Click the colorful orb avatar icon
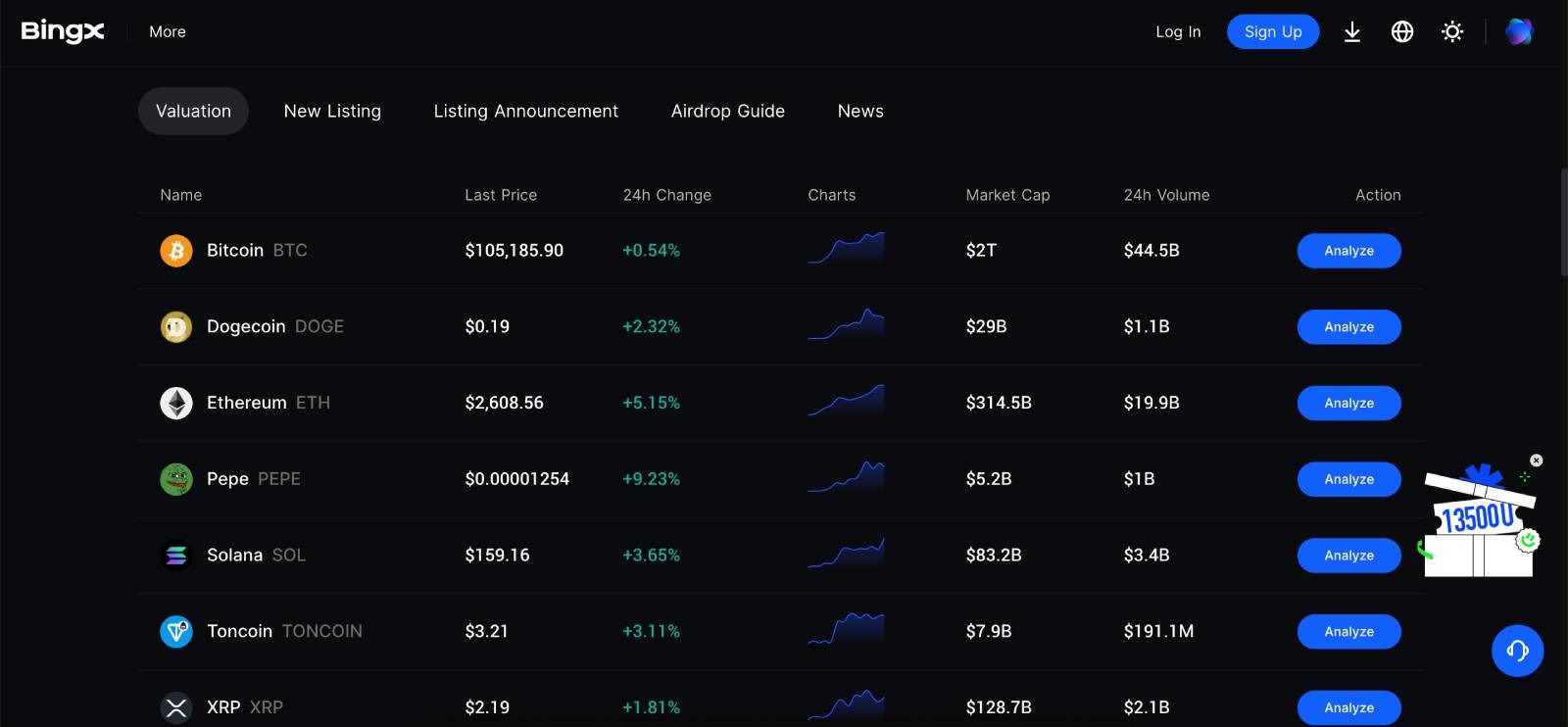Image resolution: width=1568 pixels, height=727 pixels. [1519, 31]
